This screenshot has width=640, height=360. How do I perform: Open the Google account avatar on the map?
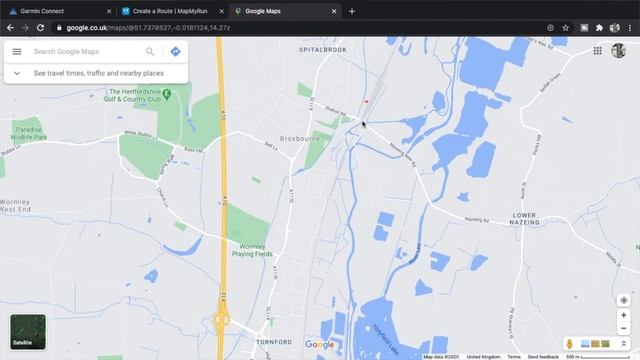[x=618, y=51]
